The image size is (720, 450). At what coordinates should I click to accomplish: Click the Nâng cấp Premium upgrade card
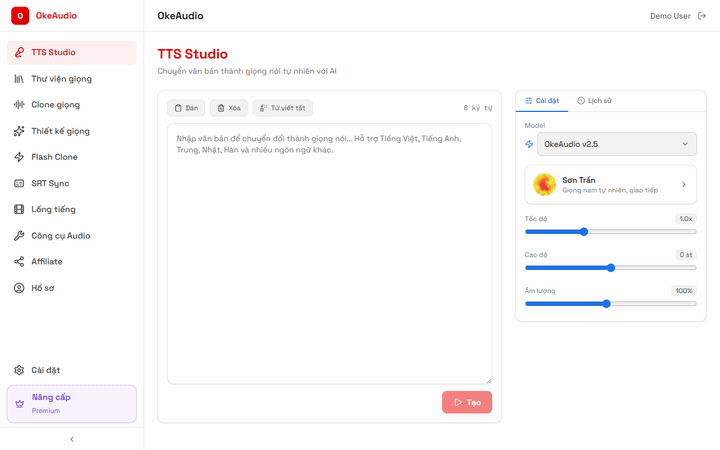[x=72, y=404]
